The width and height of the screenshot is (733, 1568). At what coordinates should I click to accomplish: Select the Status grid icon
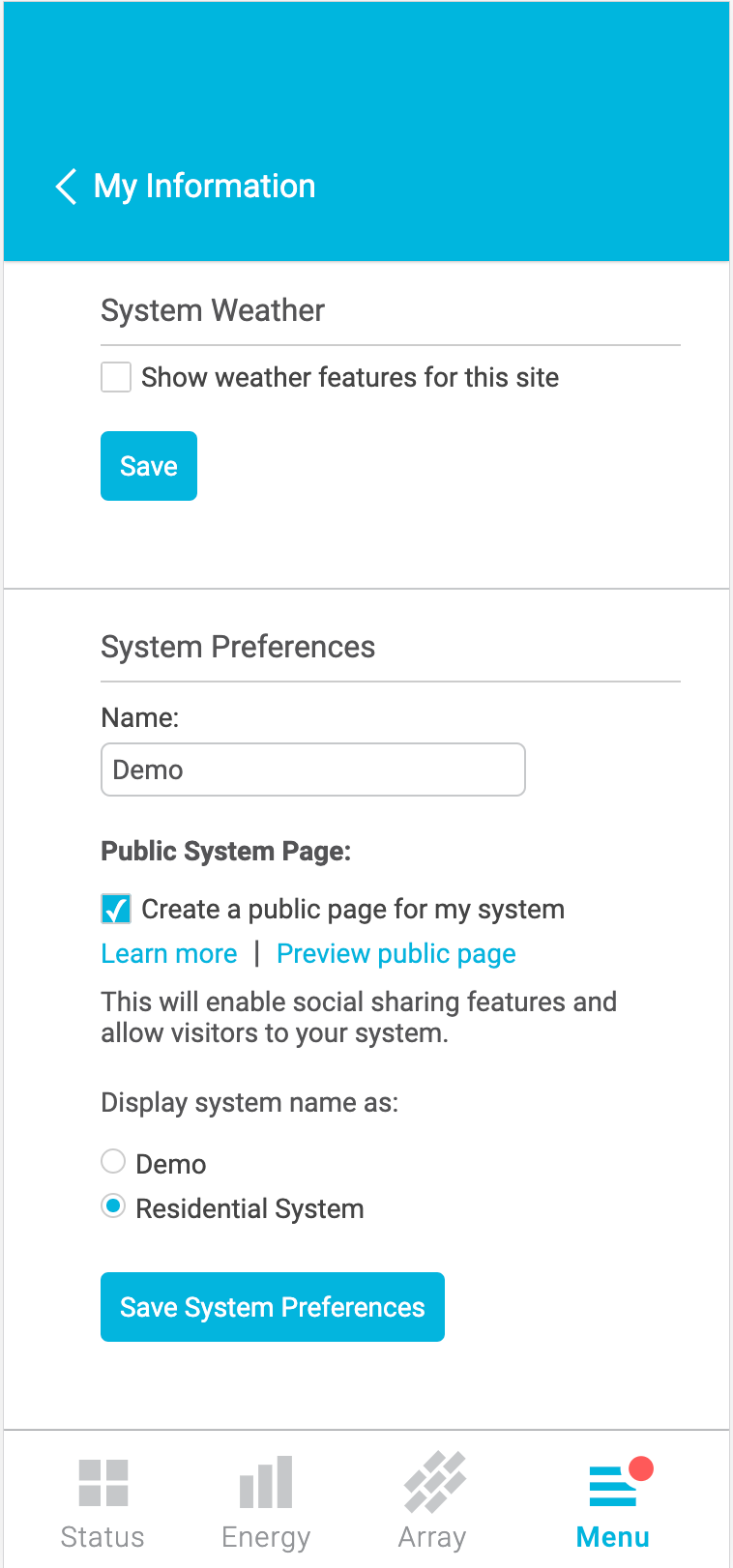[x=103, y=1481]
